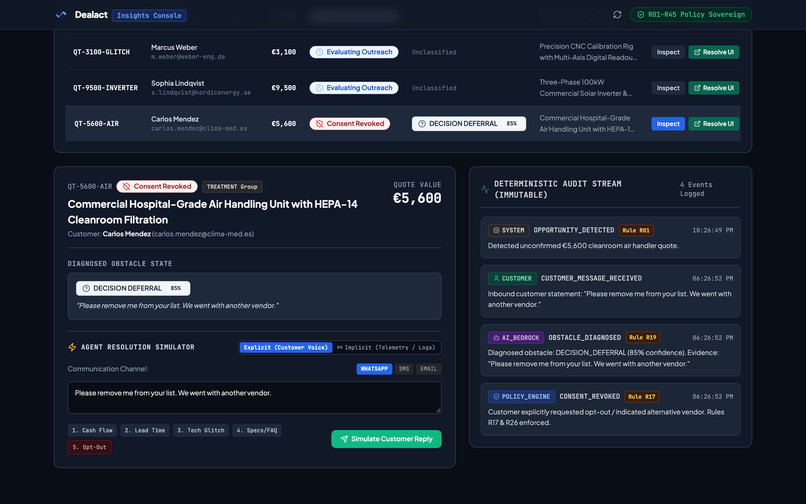Click into the customer message text area
This screenshot has height=504, width=806.
(x=254, y=398)
